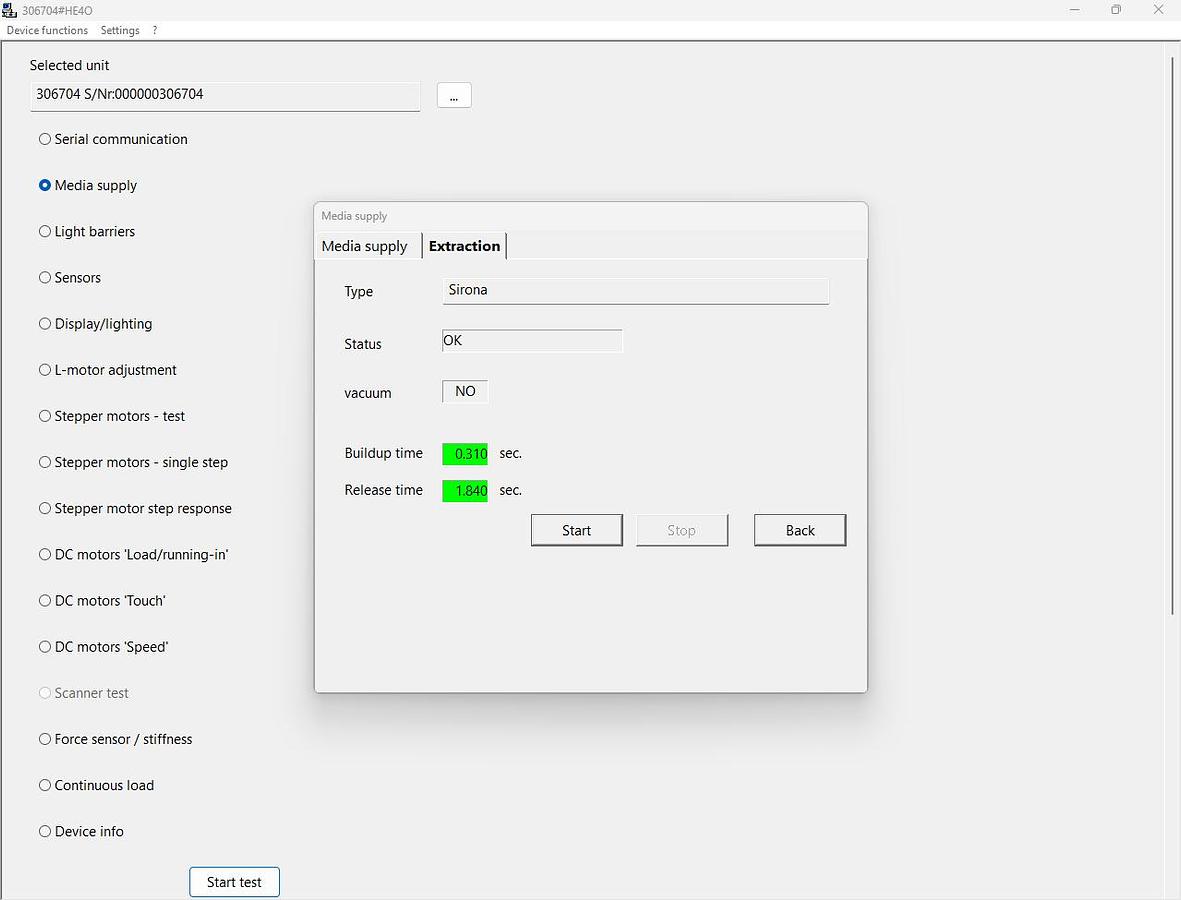Image resolution: width=1181 pixels, height=900 pixels.
Task: Click the green Buildup time value field
Action: click(x=465, y=454)
